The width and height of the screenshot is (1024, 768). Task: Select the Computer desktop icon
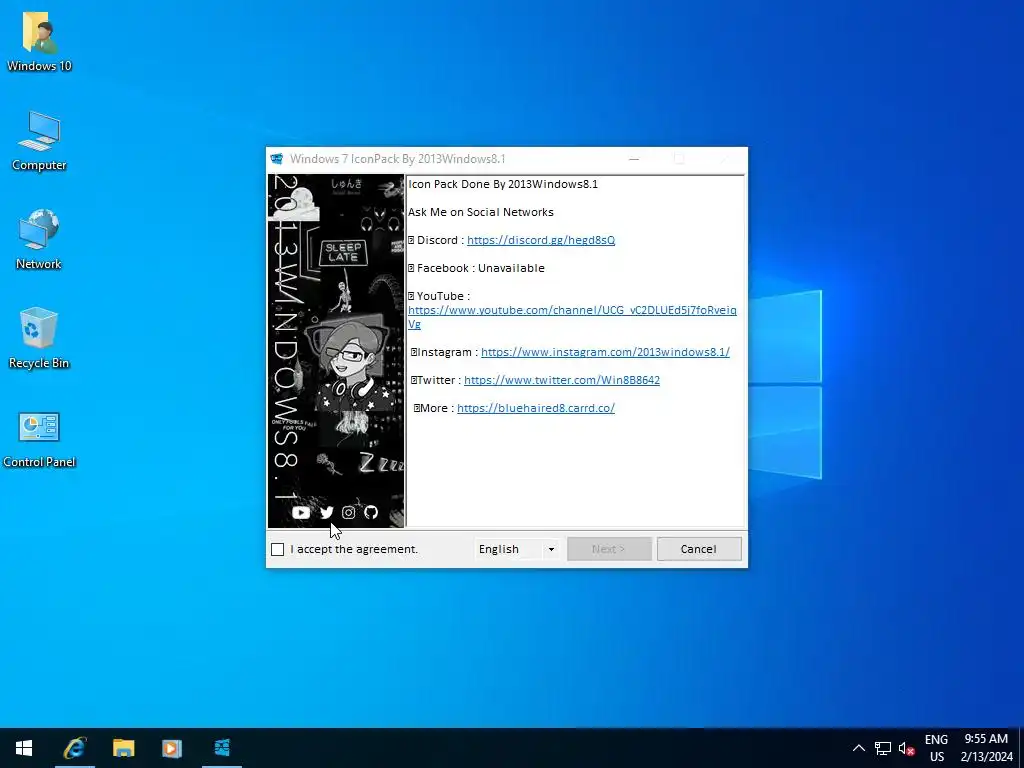pos(39,140)
